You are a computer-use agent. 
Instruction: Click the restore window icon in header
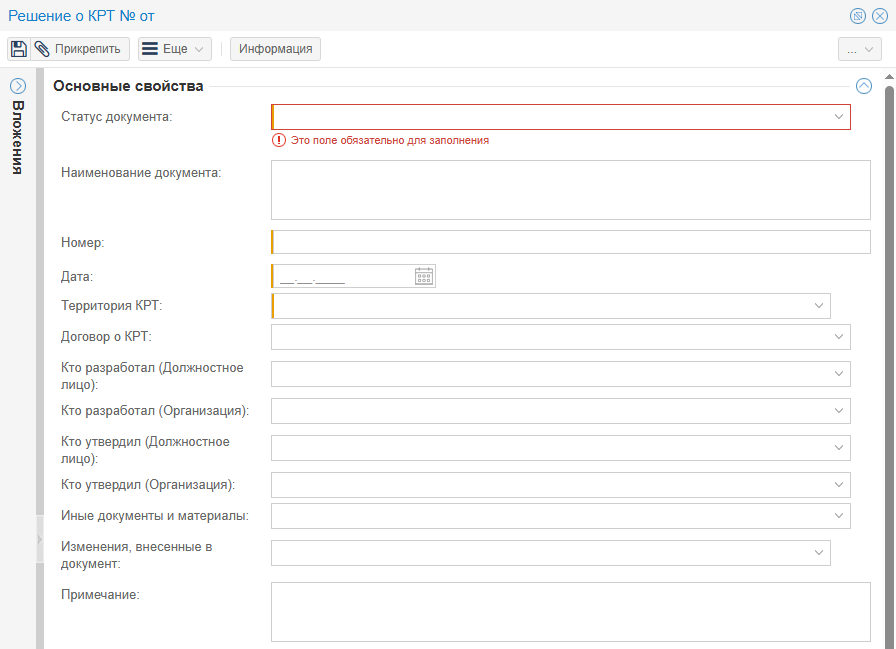(858, 16)
